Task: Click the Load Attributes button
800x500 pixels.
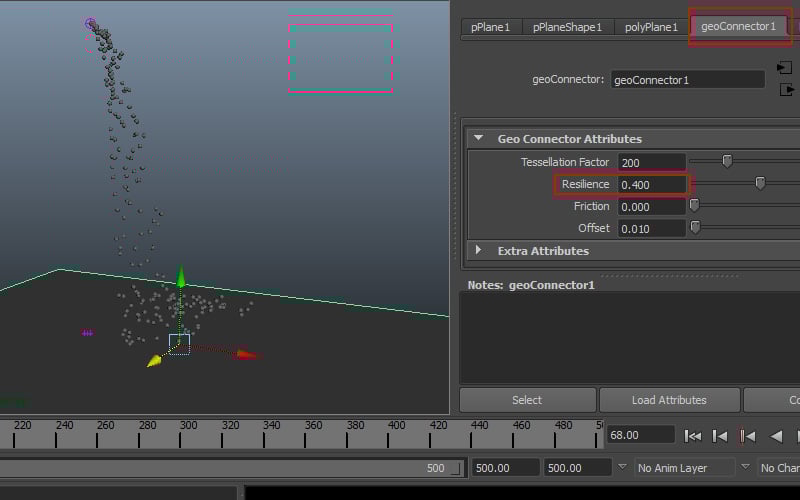Action: [669, 400]
